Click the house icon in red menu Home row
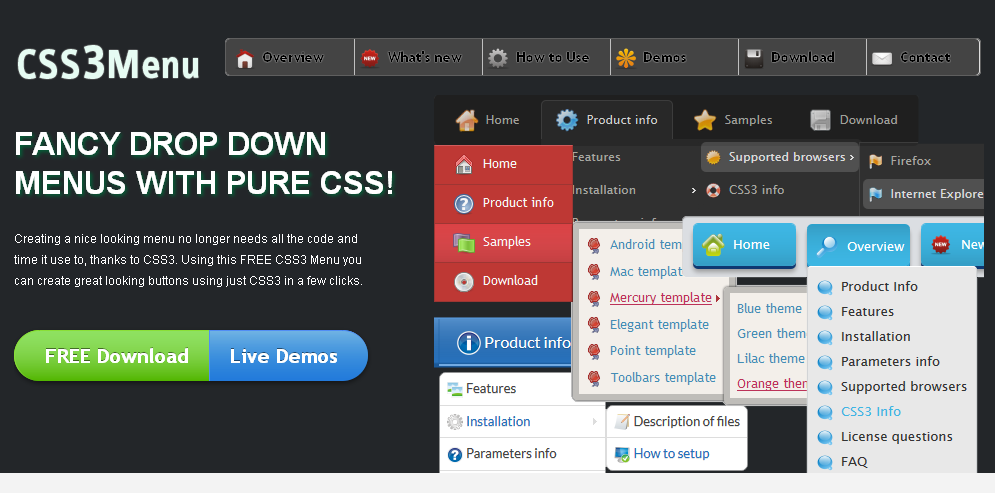995x493 pixels. [x=464, y=164]
